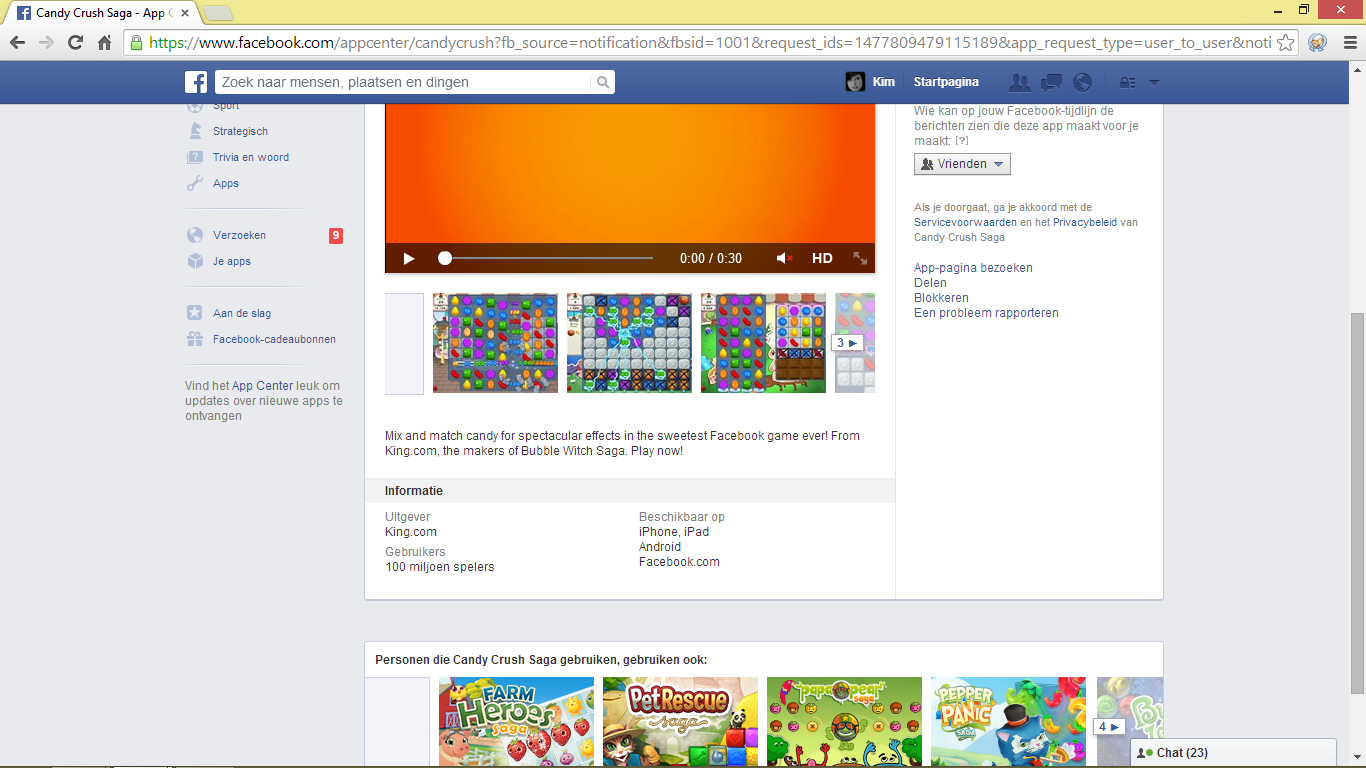Click the Facebook logo icon
The height and width of the screenshot is (768, 1366).
(x=196, y=82)
